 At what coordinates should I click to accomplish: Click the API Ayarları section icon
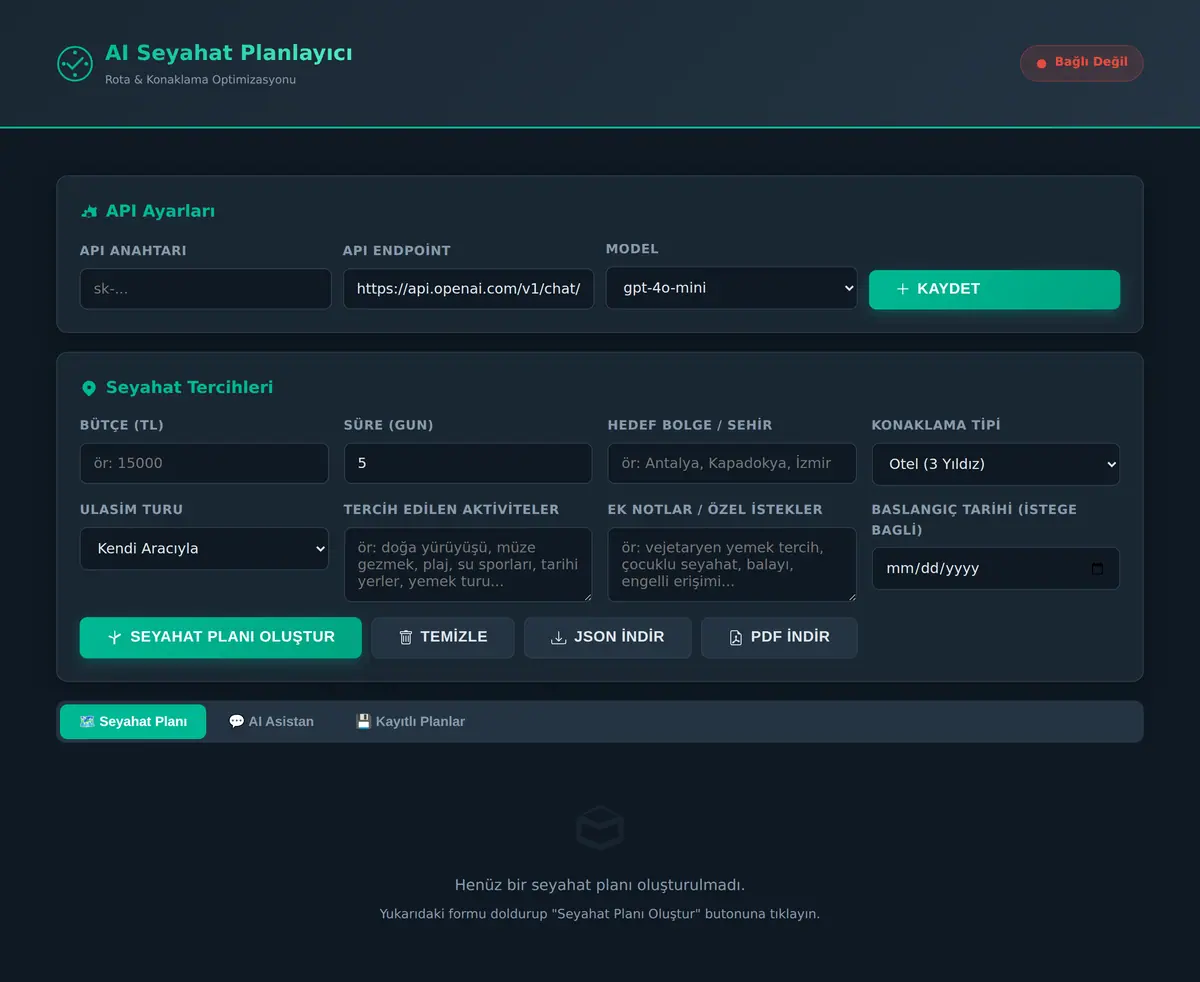89,211
